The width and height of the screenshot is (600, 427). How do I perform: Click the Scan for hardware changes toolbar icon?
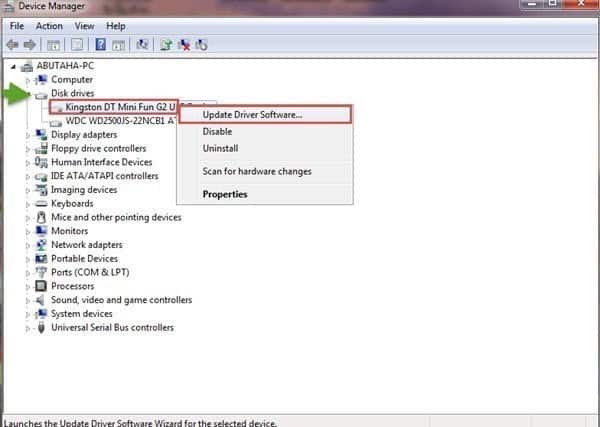click(142, 45)
